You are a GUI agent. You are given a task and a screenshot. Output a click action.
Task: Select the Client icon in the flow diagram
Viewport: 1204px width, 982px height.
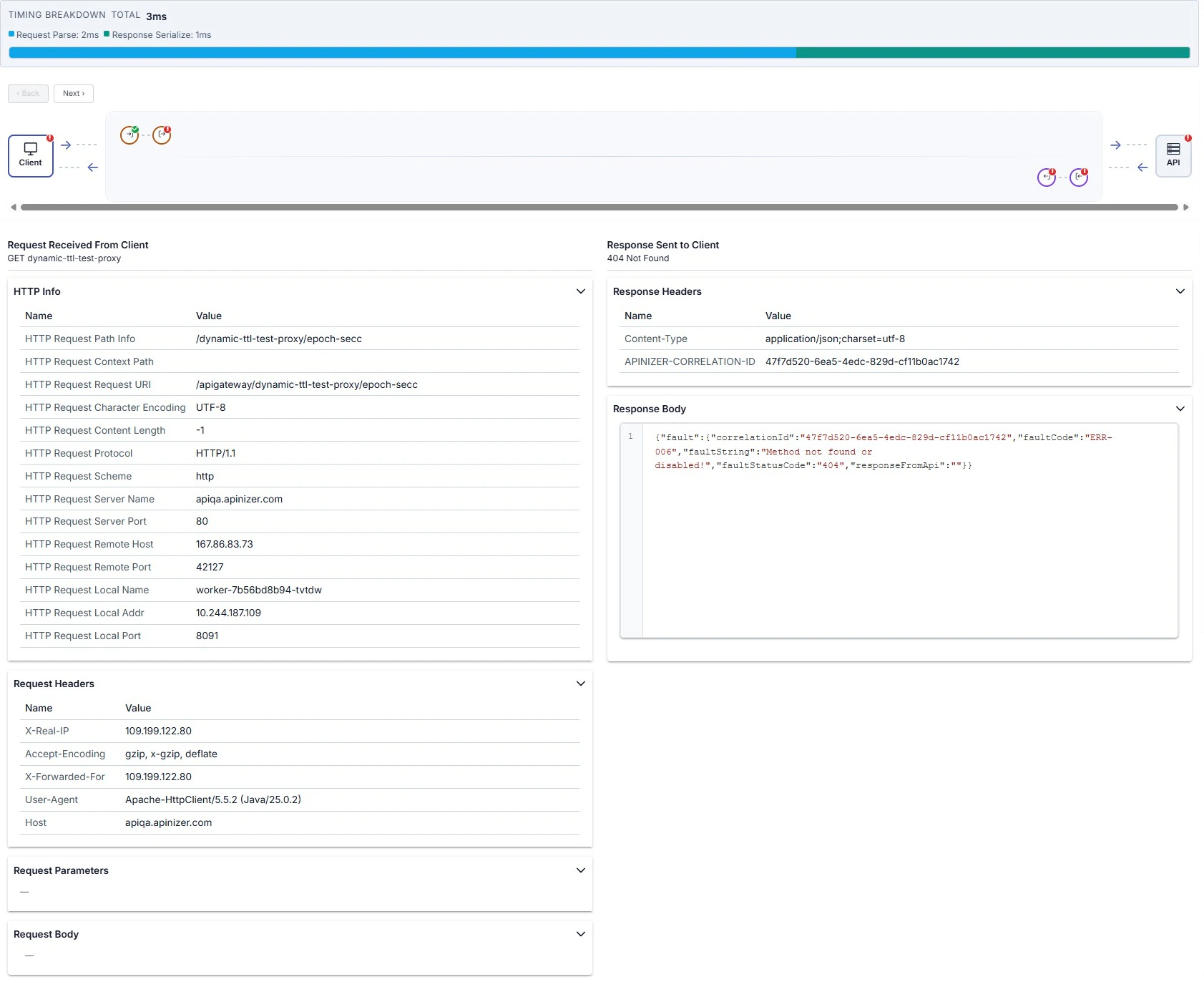pyautogui.click(x=30, y=155)
